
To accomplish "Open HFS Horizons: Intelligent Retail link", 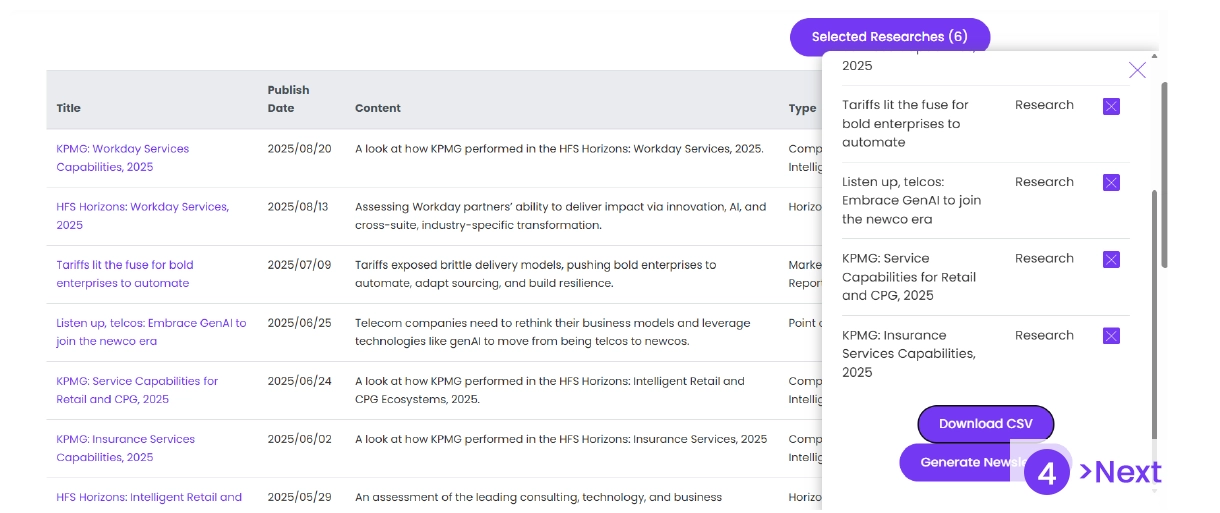I will [149, 497].
